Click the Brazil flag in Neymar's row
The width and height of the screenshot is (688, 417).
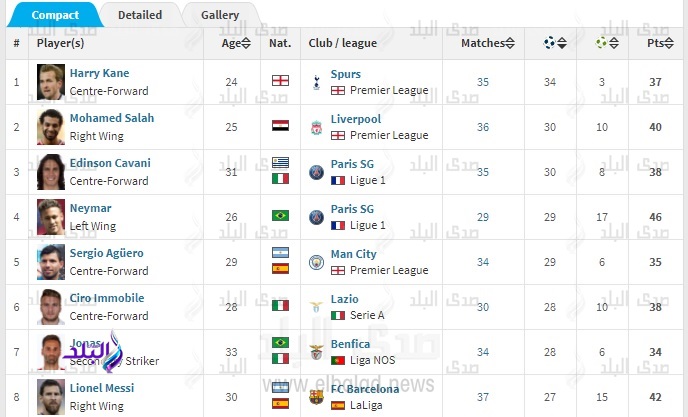point(280,216)
